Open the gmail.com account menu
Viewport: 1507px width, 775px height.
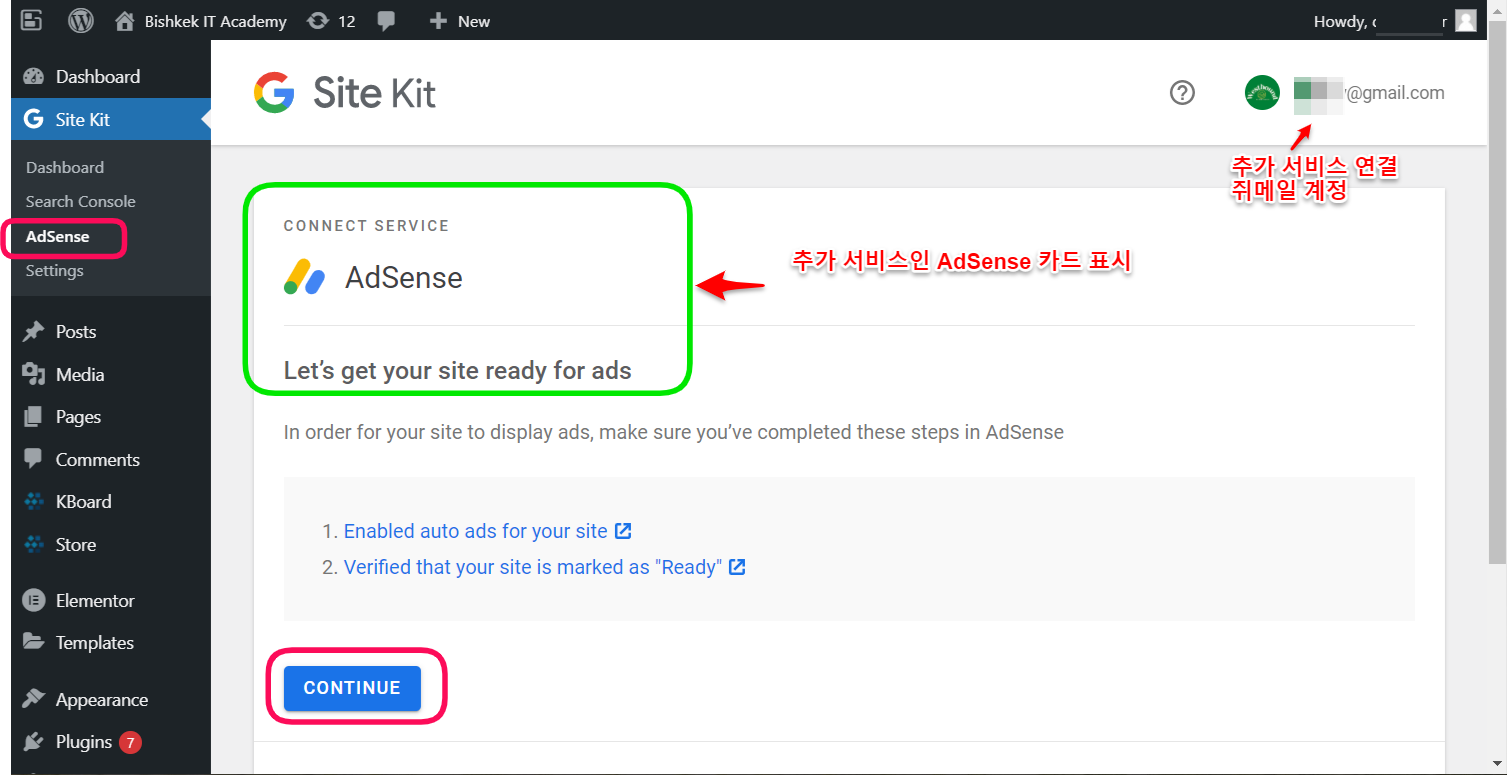1369,93
